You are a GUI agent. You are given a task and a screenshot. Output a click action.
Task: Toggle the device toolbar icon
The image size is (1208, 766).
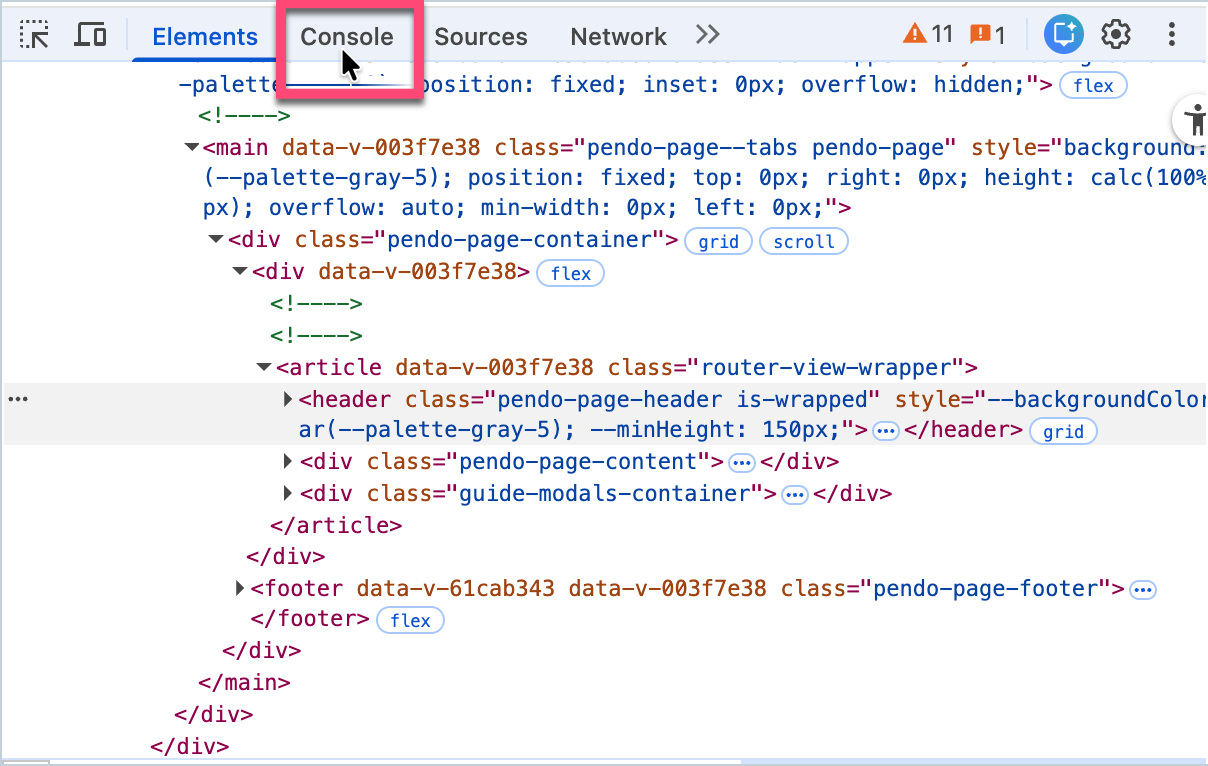pyautogui.click(x=91, y=36)
